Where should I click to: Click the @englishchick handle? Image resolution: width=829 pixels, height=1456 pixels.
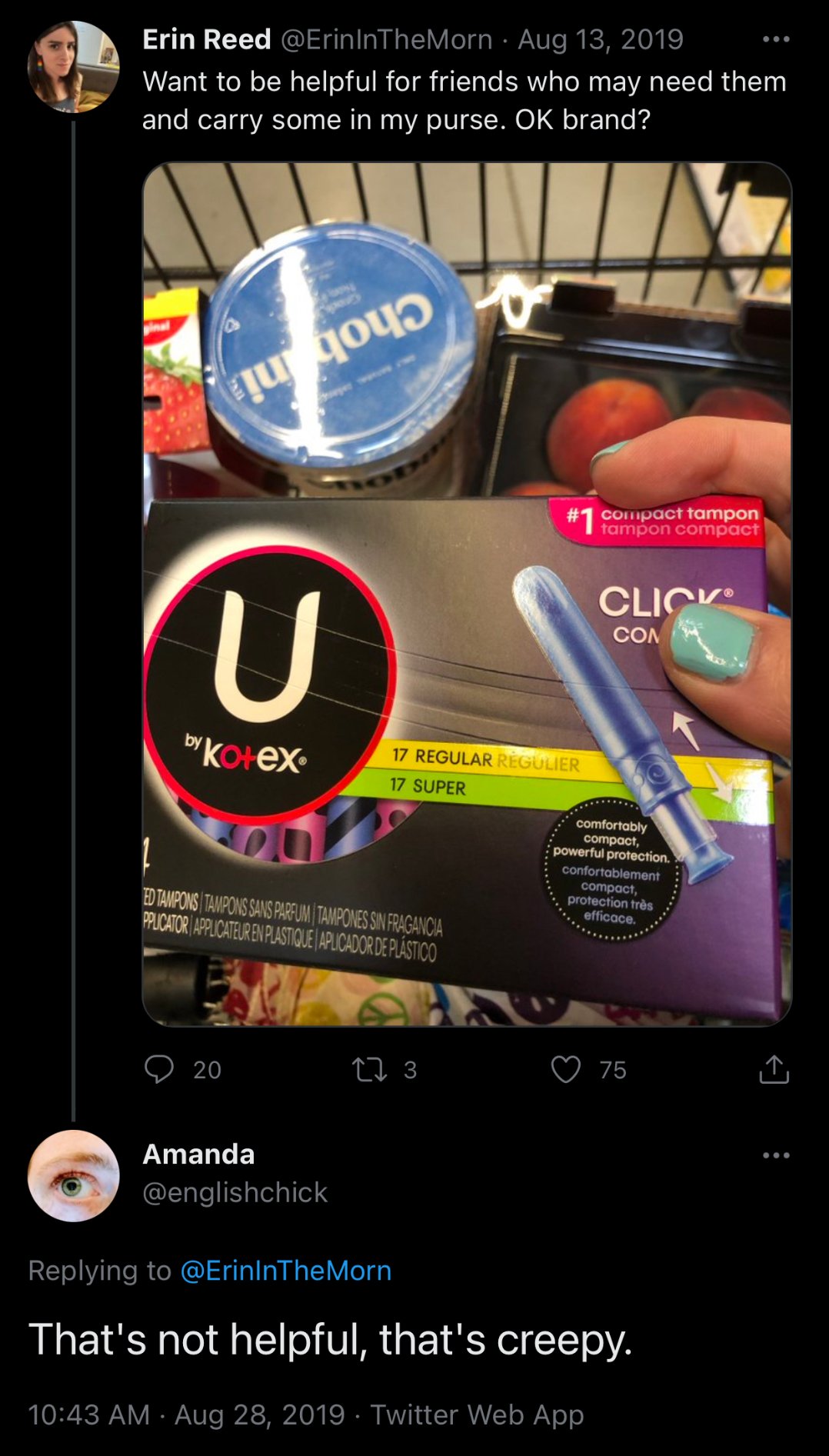point(235,1192)
